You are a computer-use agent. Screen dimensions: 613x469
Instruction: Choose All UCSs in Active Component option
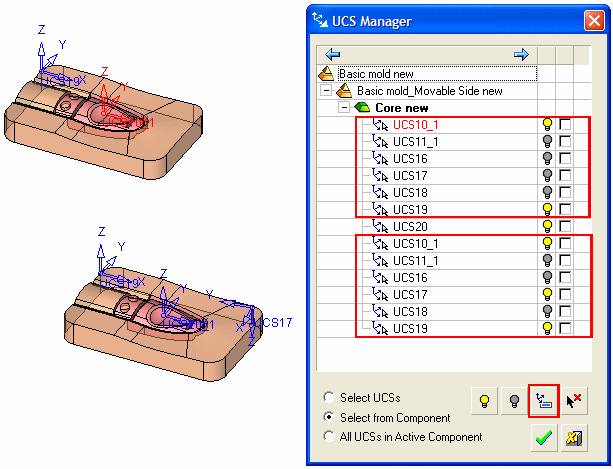tap(329, 436)
